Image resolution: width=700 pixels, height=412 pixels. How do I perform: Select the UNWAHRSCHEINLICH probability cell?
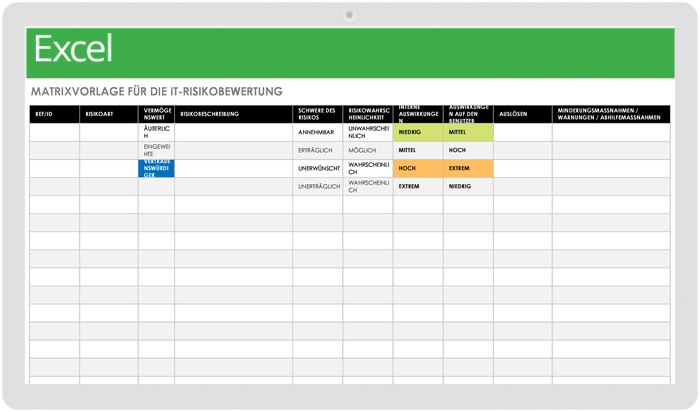tap(368, 133)
